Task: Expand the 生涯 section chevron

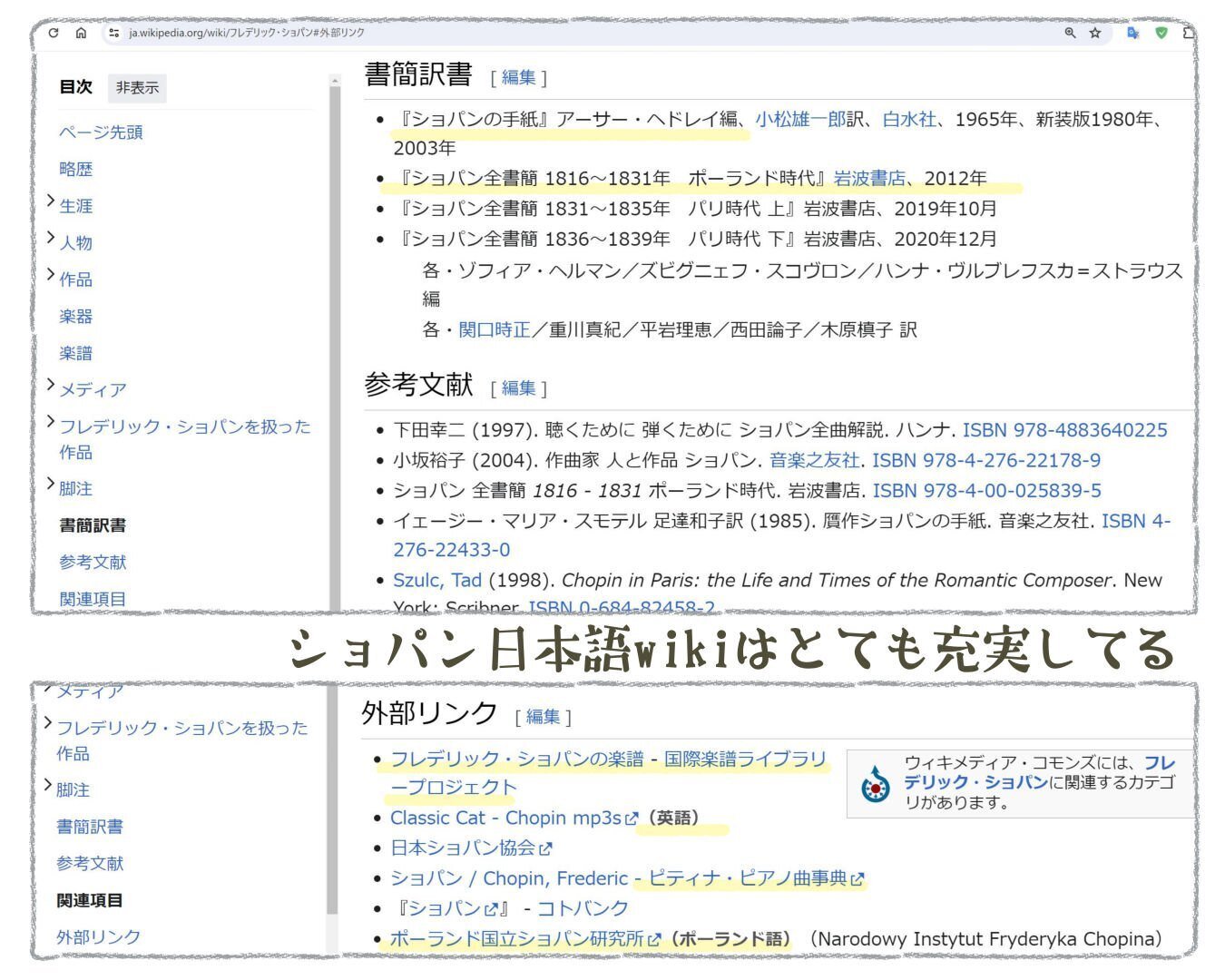Action: click(x=51, y=202)
